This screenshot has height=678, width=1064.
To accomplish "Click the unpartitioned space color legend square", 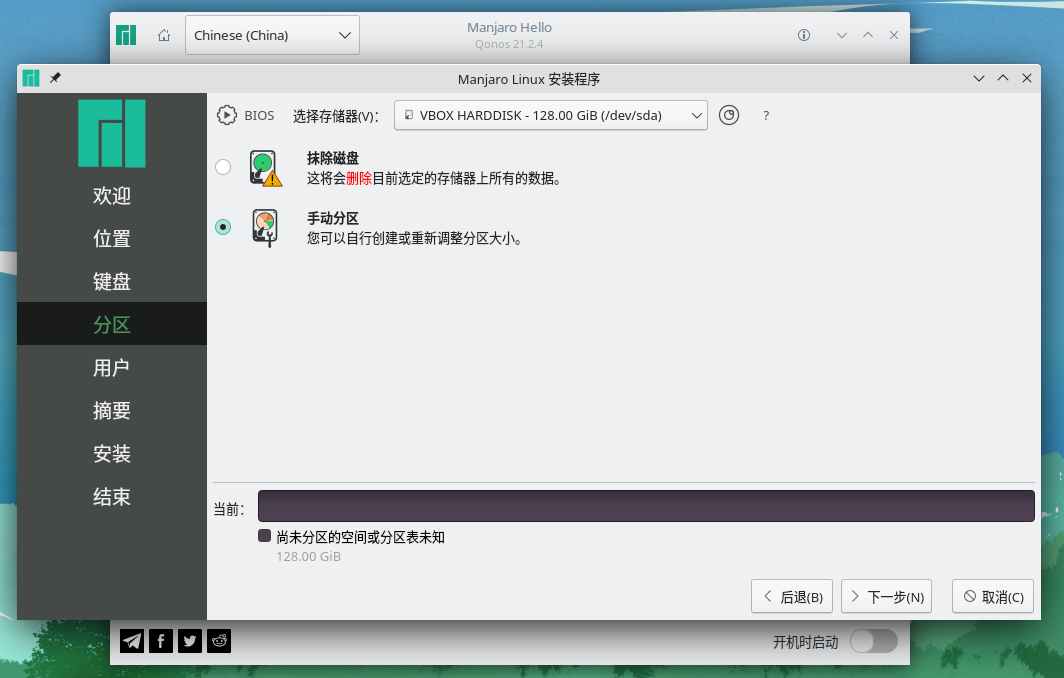I will coord(265,536).
